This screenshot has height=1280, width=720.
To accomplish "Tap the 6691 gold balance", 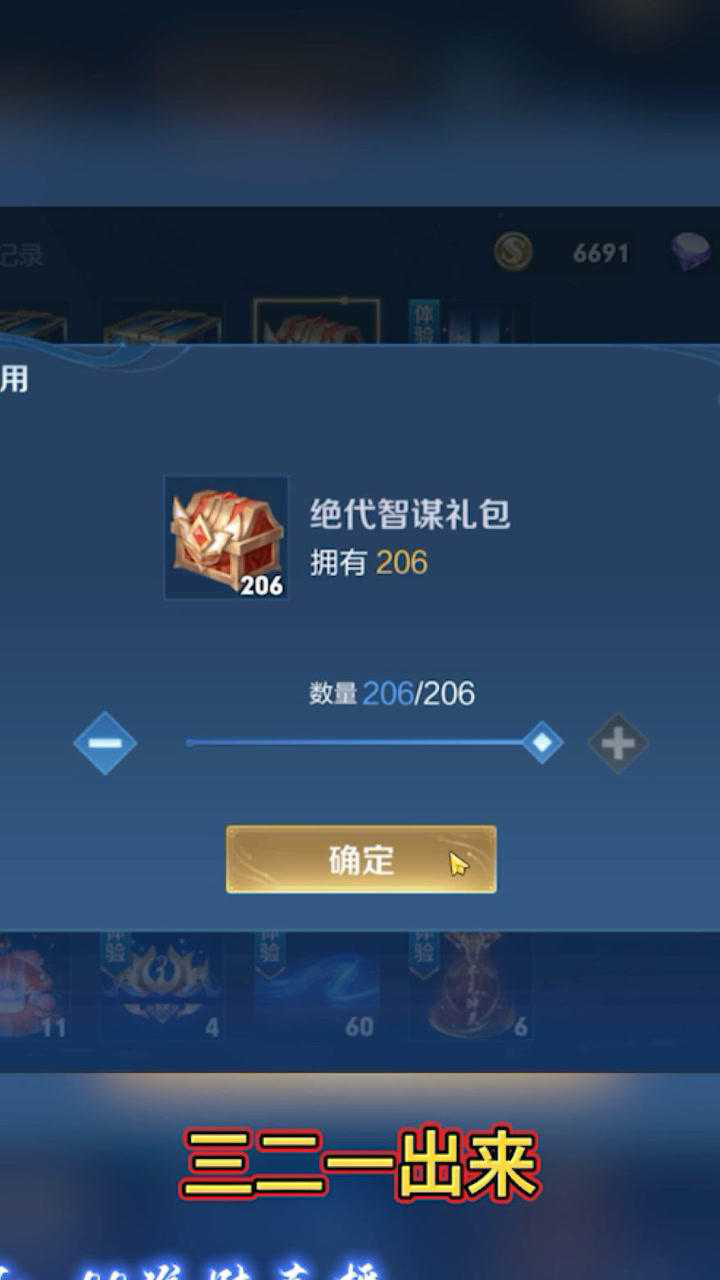I will (x=601, y=253).
